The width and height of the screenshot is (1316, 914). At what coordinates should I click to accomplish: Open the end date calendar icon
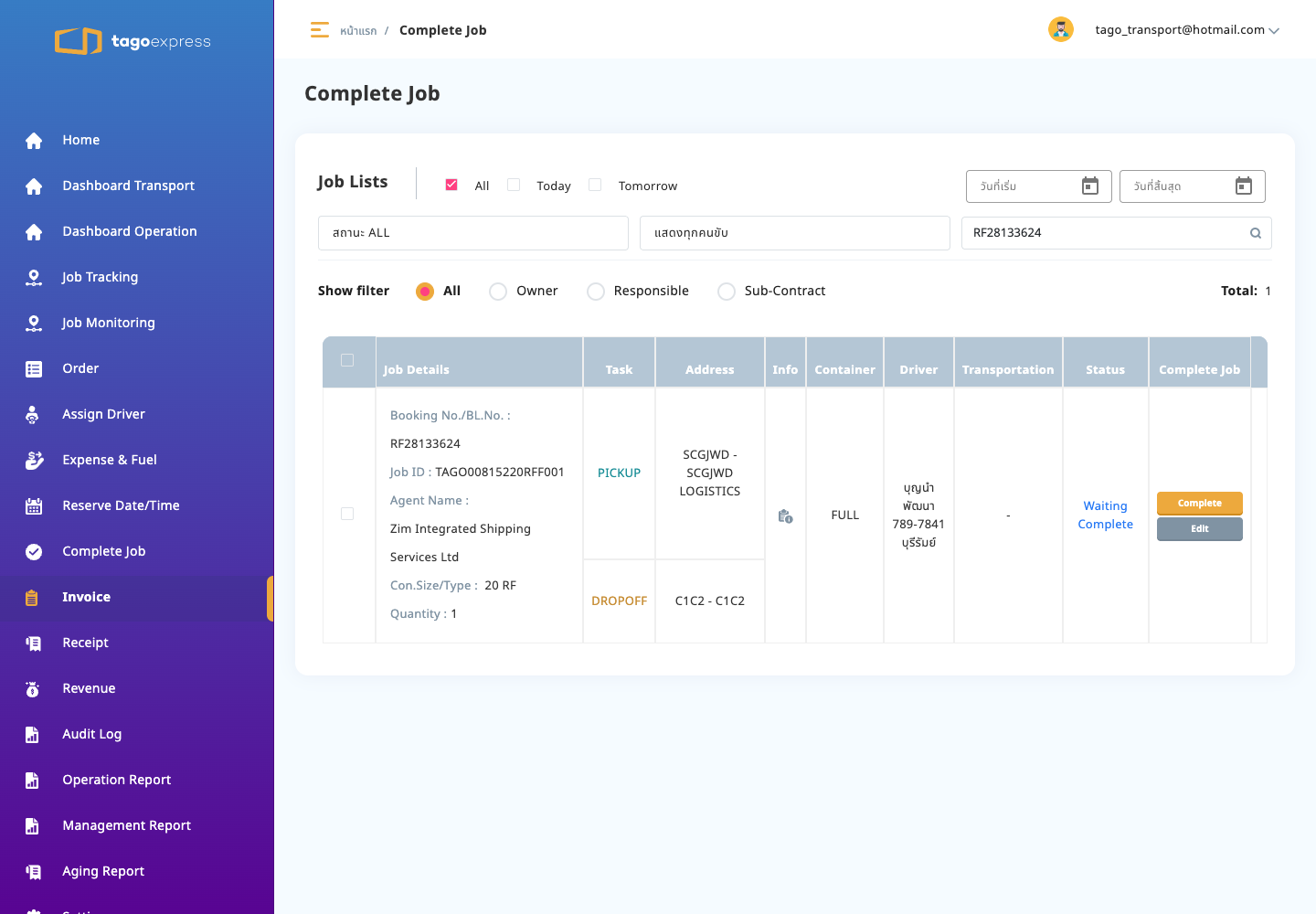1243,186
